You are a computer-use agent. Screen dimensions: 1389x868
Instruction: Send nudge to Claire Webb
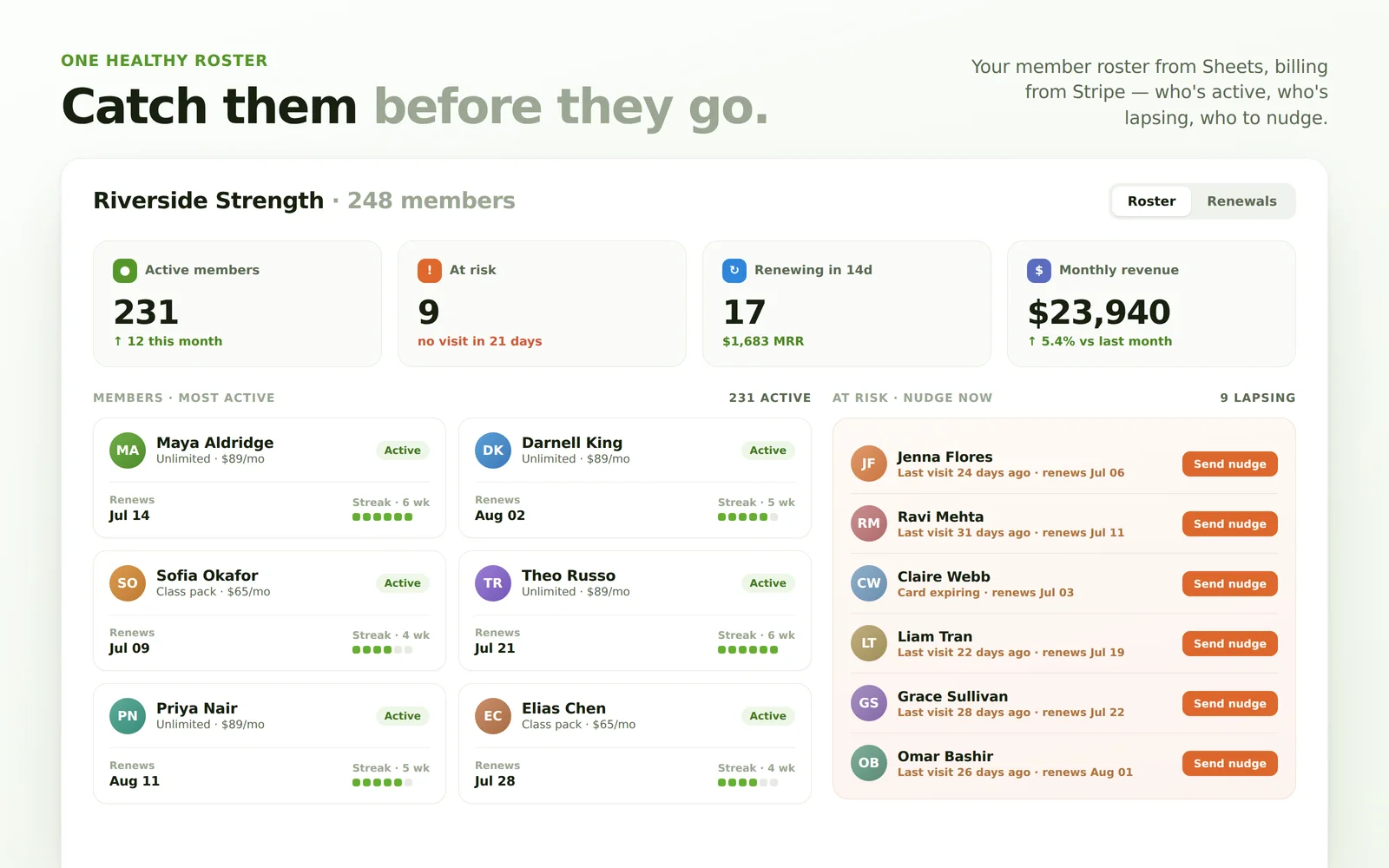(x=1229, y=584)
